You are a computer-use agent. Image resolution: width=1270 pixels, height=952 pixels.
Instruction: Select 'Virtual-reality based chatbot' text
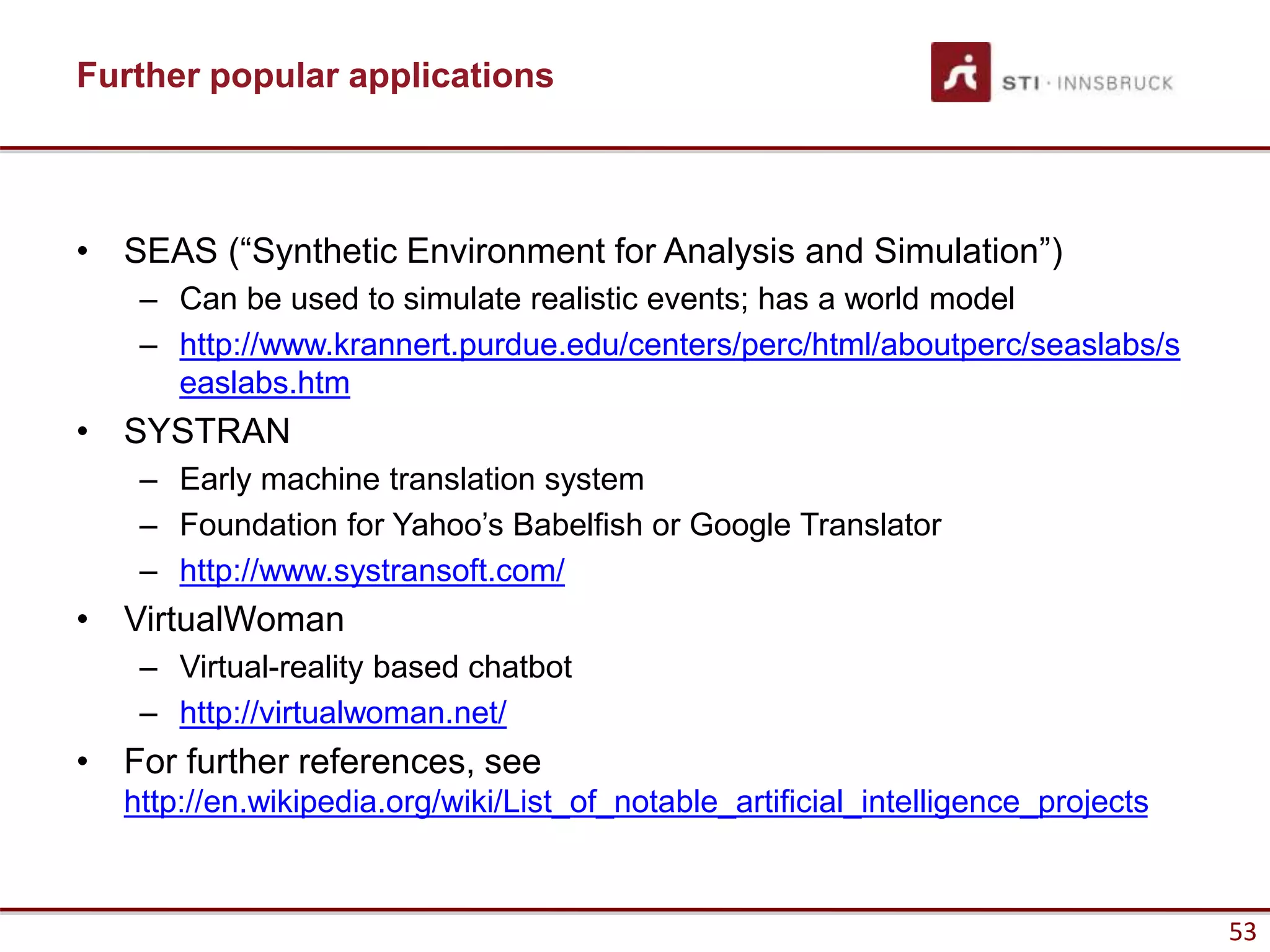click(x=376, y=667)
